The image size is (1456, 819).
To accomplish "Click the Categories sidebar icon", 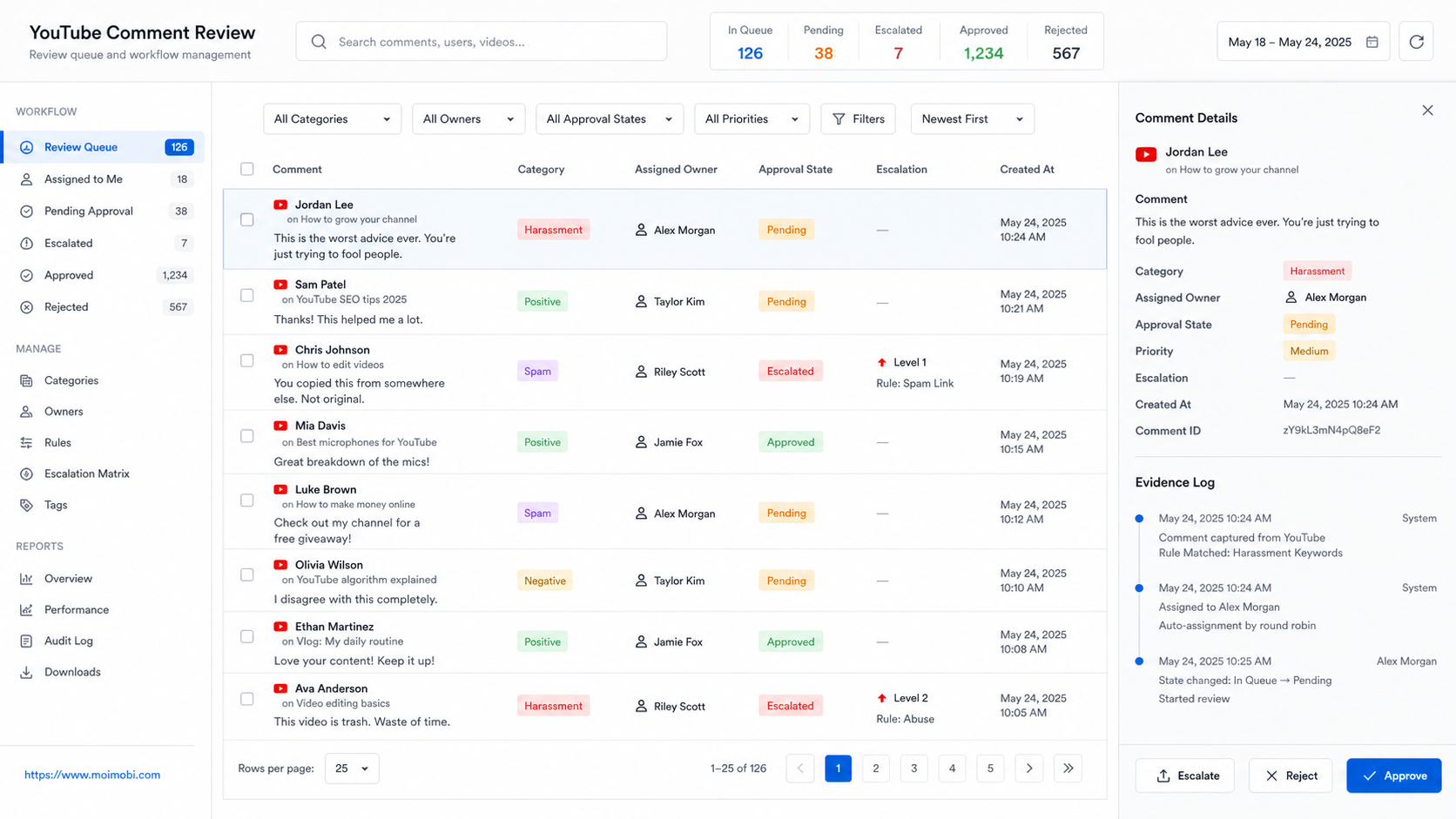I will coord(26,380).
